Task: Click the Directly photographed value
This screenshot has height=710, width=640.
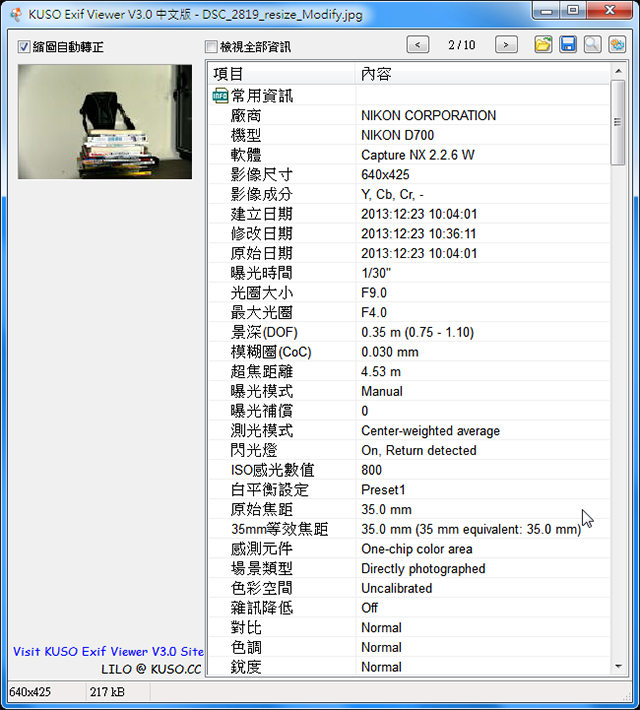Action: [x=423, y=568]
